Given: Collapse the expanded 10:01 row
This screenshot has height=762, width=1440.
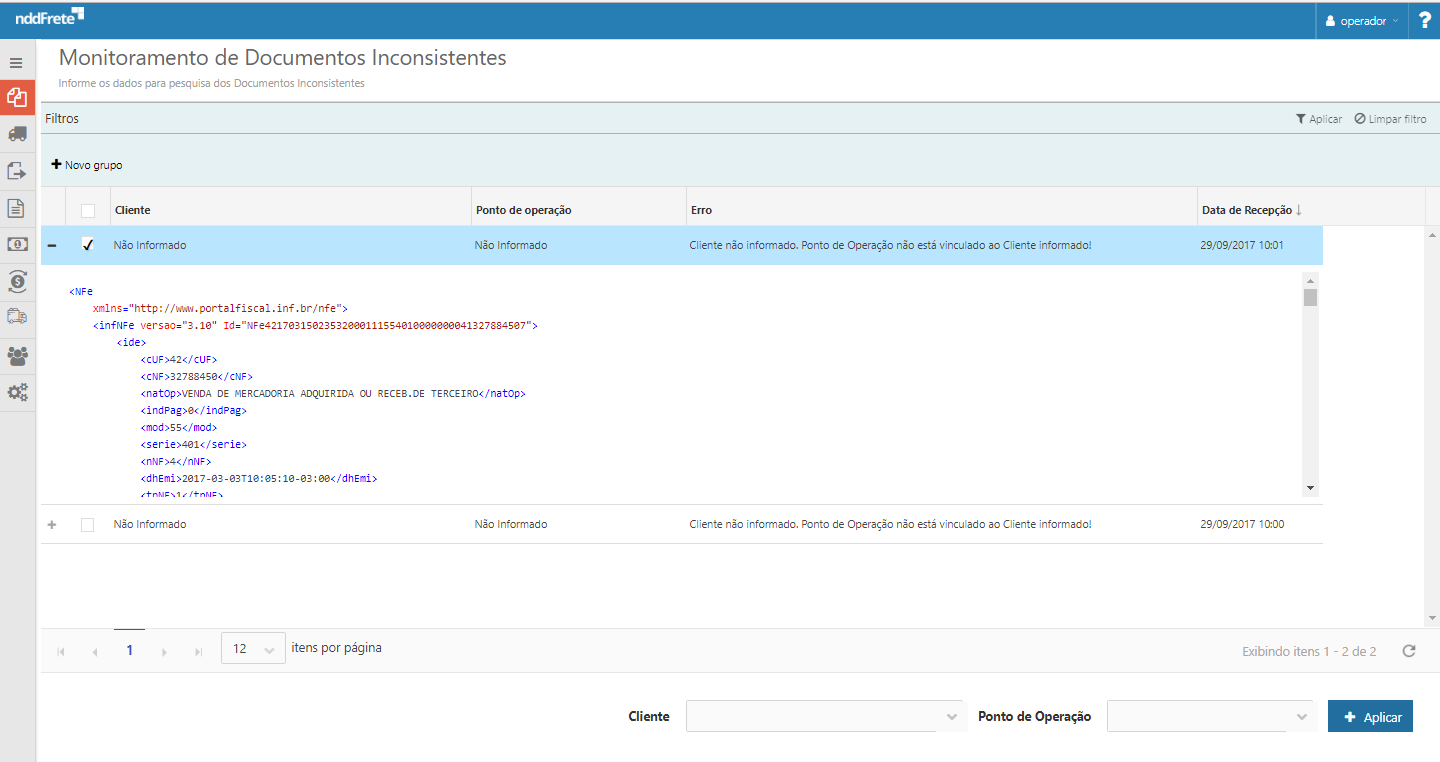Looking at the screenshot, I should (52, 245).
